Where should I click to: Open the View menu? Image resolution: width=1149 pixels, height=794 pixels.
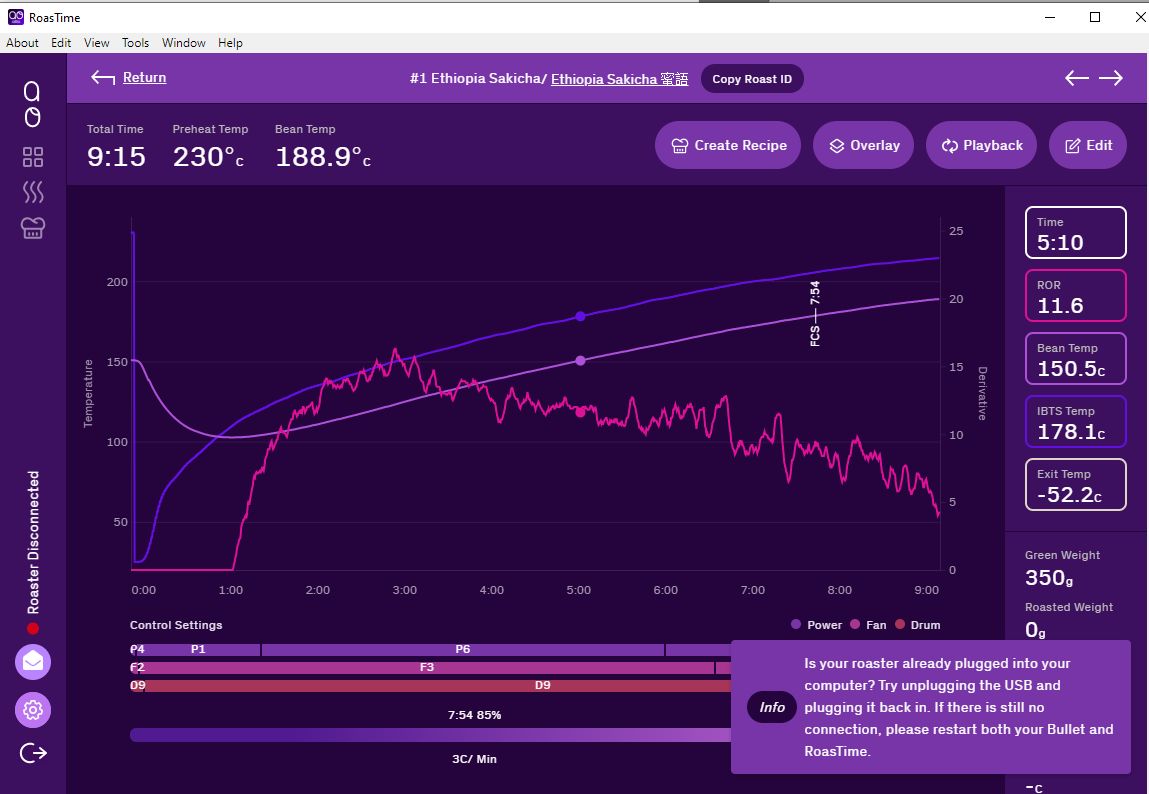tap(97, 43)
